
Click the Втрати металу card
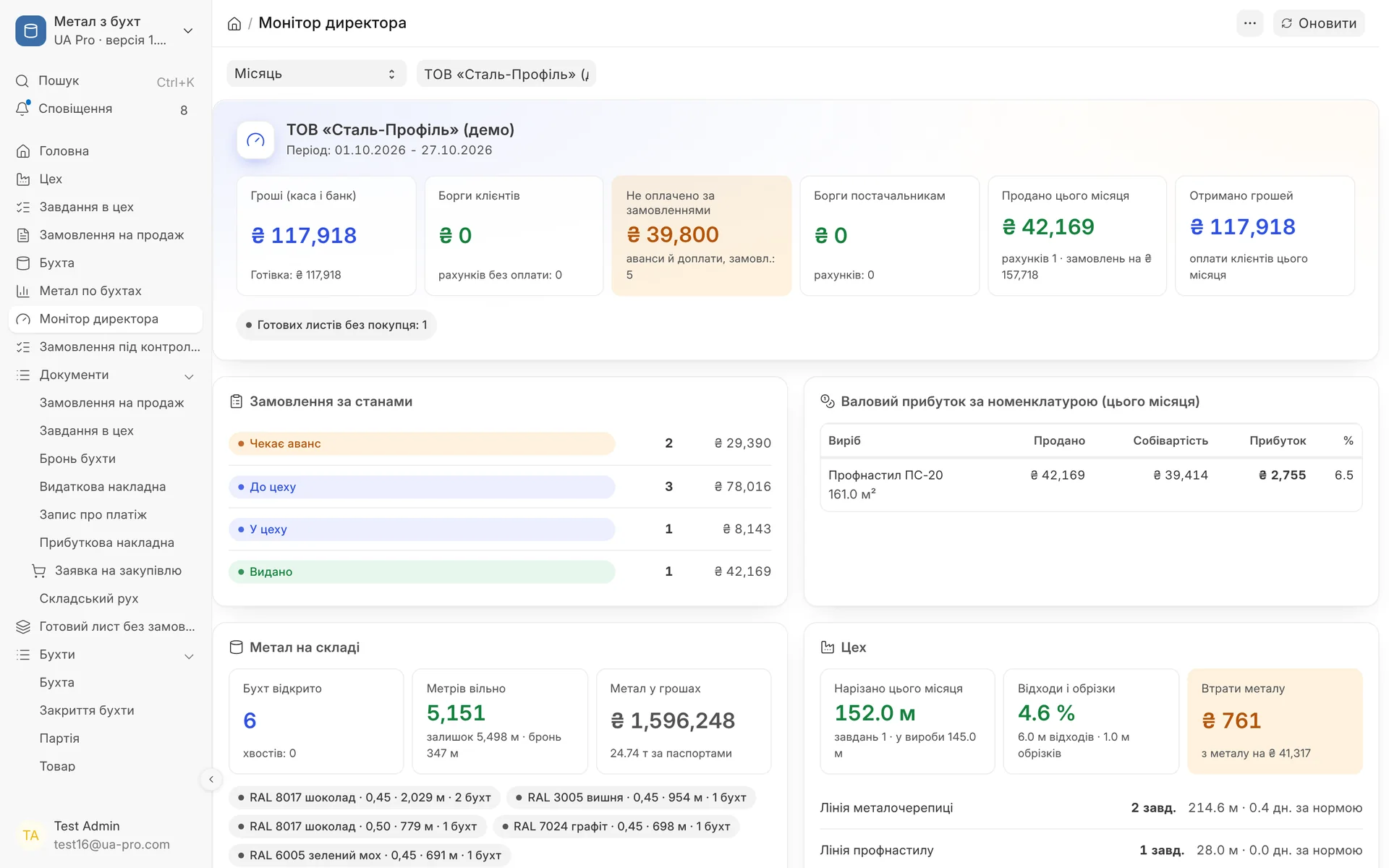click(1275, 721)
